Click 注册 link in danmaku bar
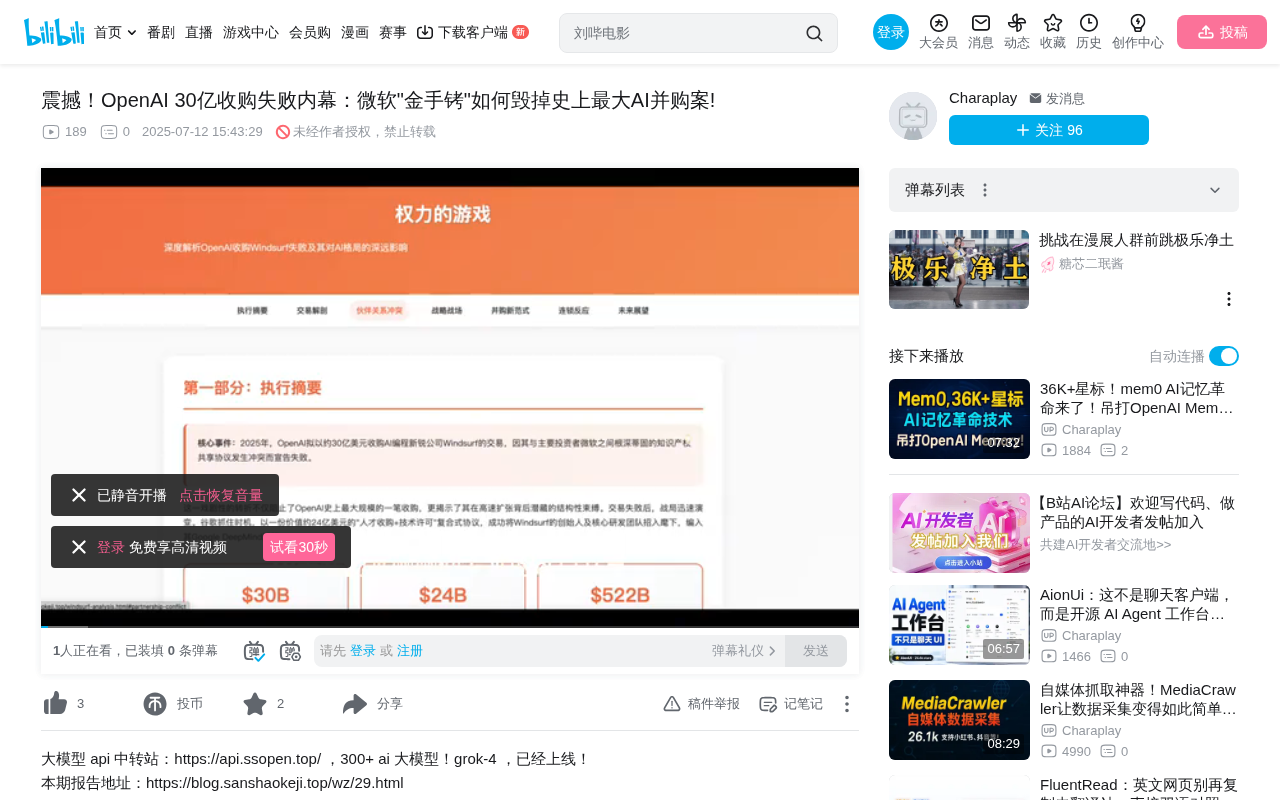This screenshot has height=800, width=1280. (x=410, y=651)
